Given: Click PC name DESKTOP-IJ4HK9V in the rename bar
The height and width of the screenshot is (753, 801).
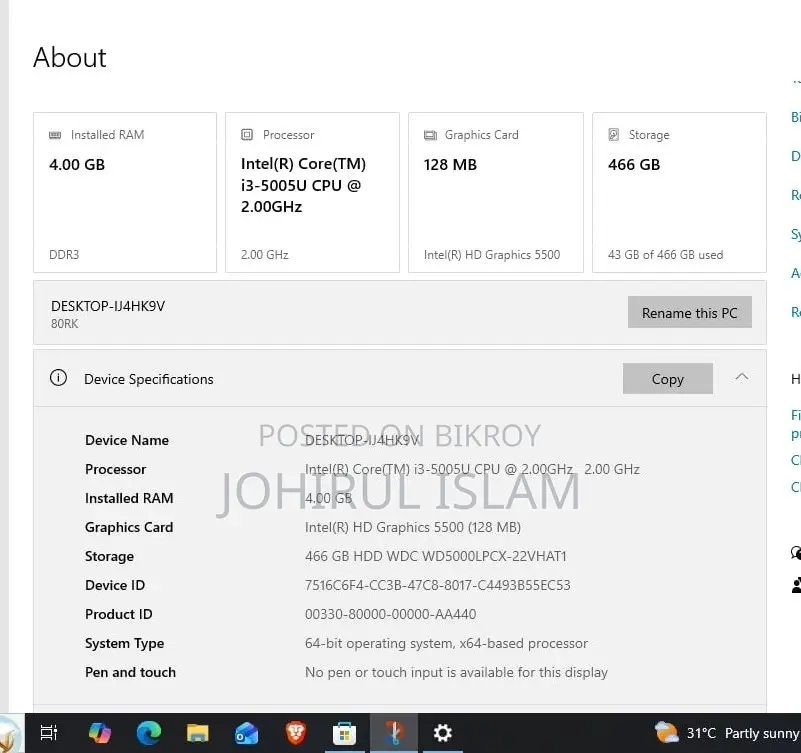Looking at the screenshot, I should click(108, 306).
